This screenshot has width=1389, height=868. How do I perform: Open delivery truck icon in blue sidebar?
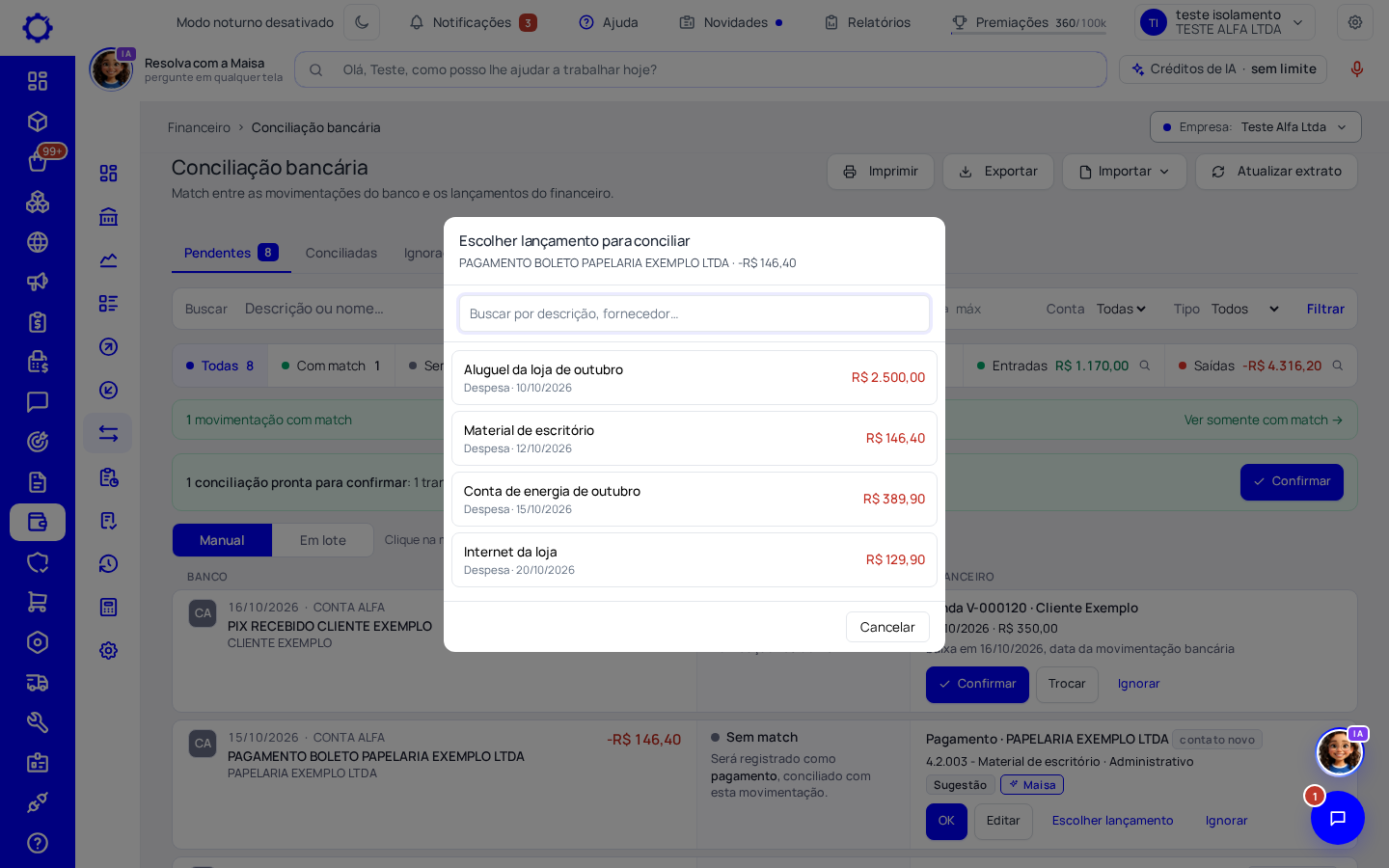[x=38, y=683]
